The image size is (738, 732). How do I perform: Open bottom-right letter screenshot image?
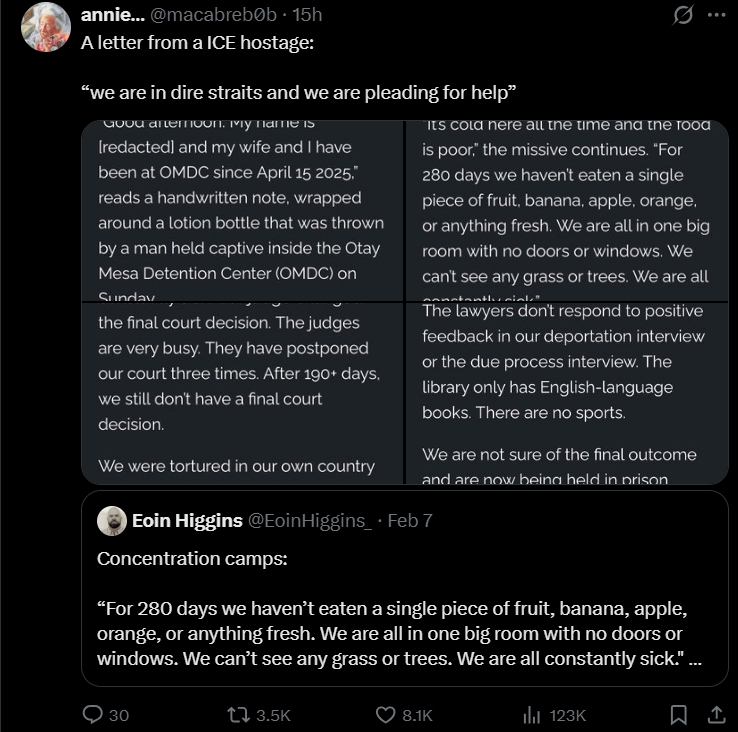tap(567, 393)
